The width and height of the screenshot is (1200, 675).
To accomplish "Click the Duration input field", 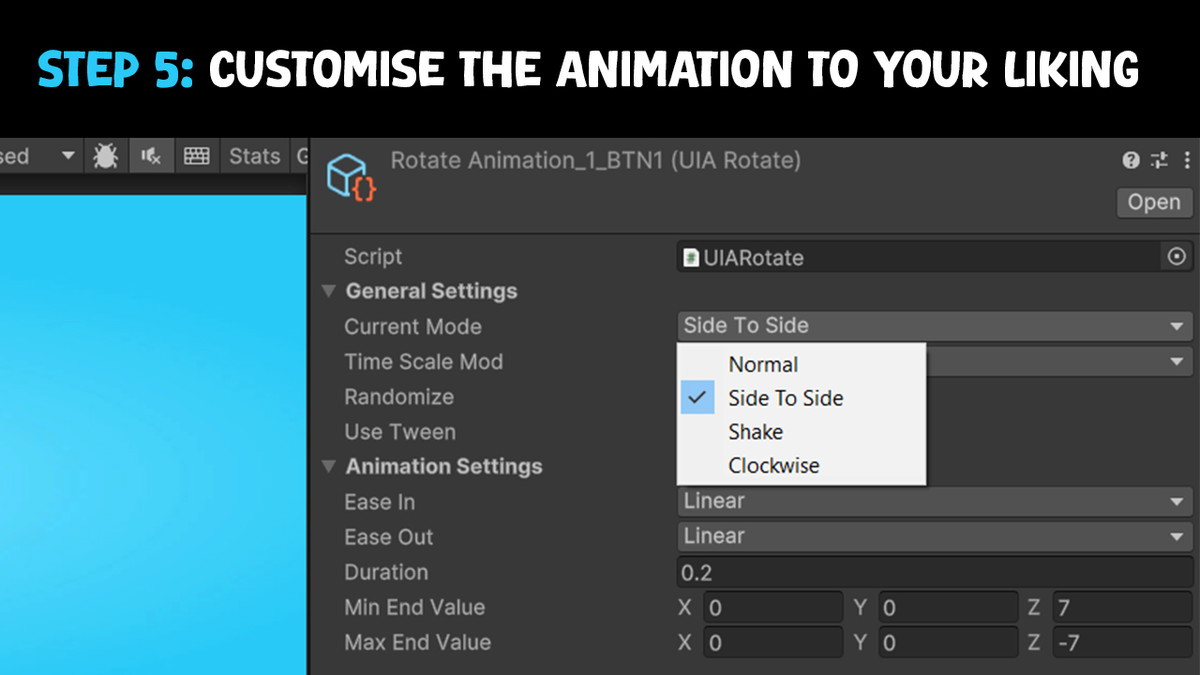I will [935, 573].
